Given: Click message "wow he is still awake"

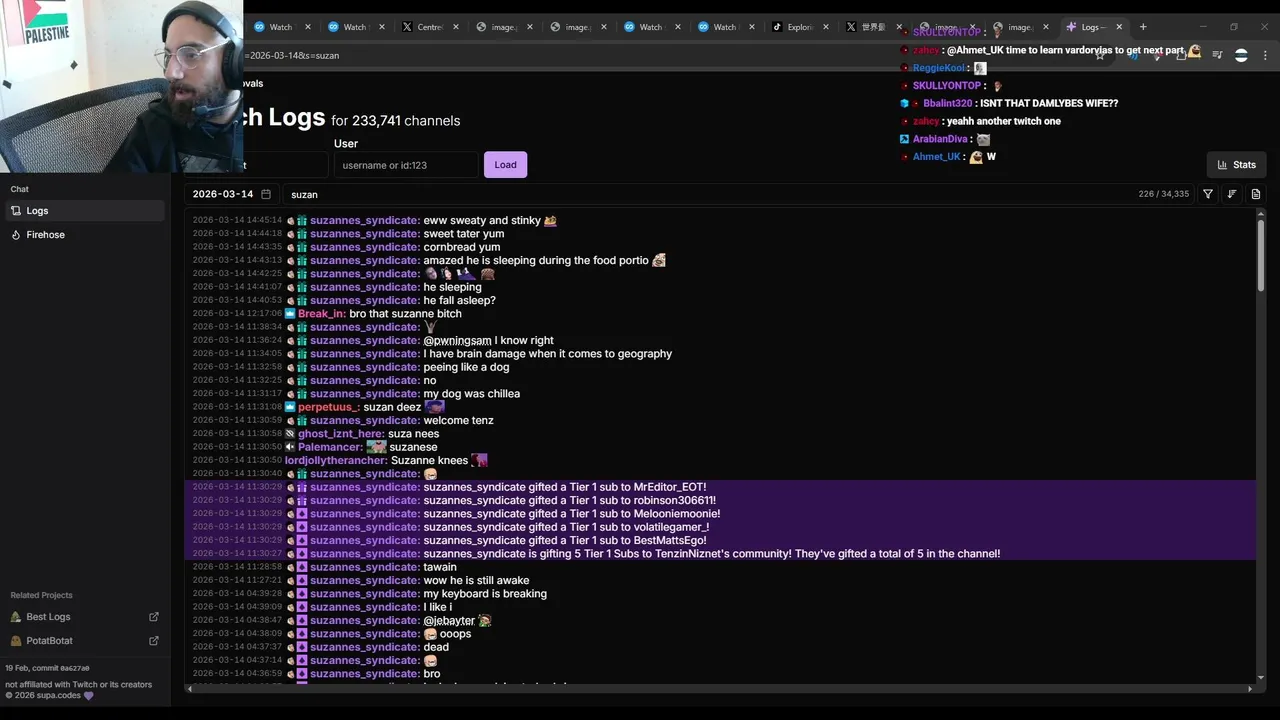Looking at the screenshot, I should coord(476,581).
